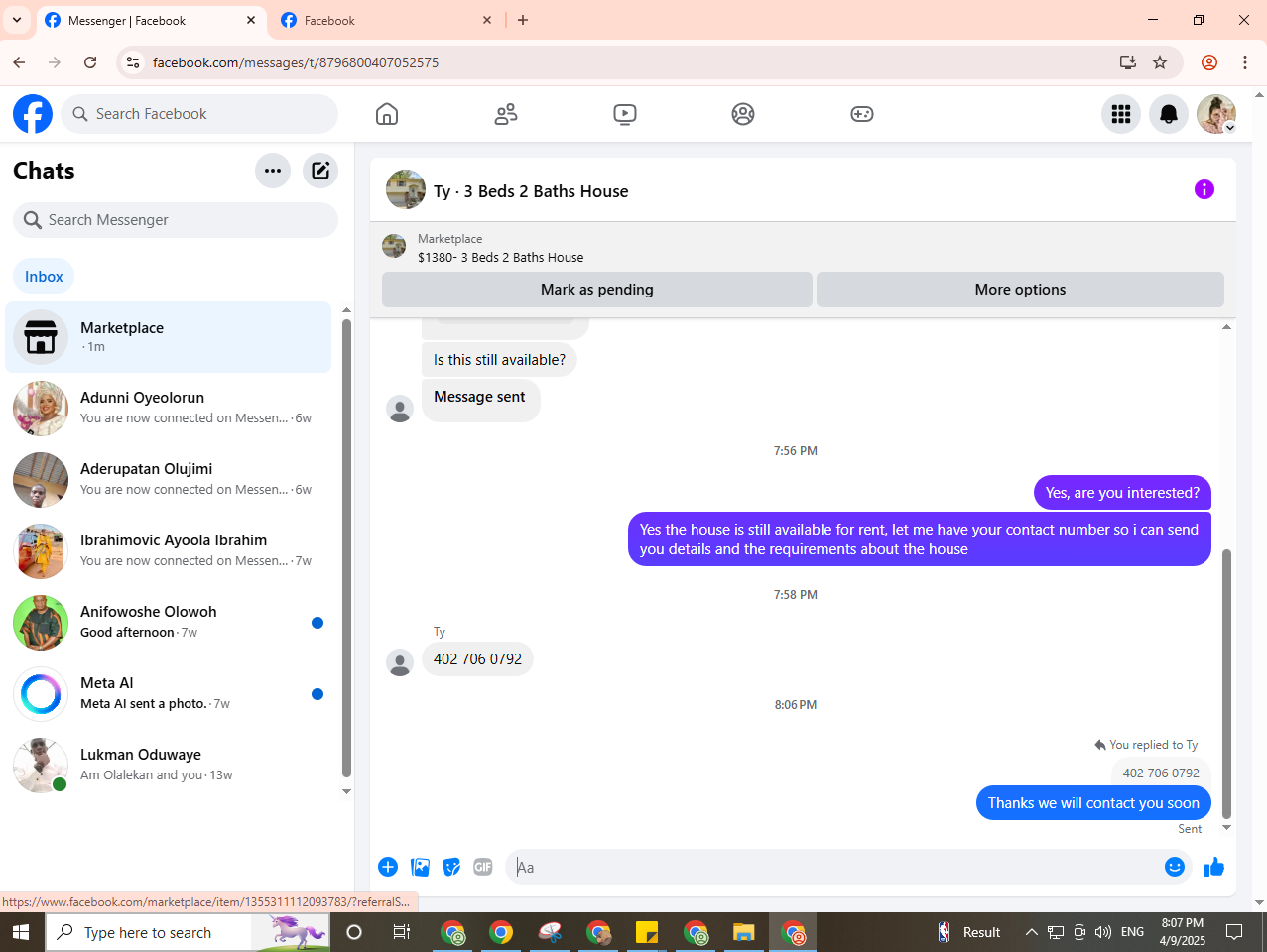This screenshot has height=952, width=1267.
Task: Click the Search Messenger field
Action: click(176, 220)
